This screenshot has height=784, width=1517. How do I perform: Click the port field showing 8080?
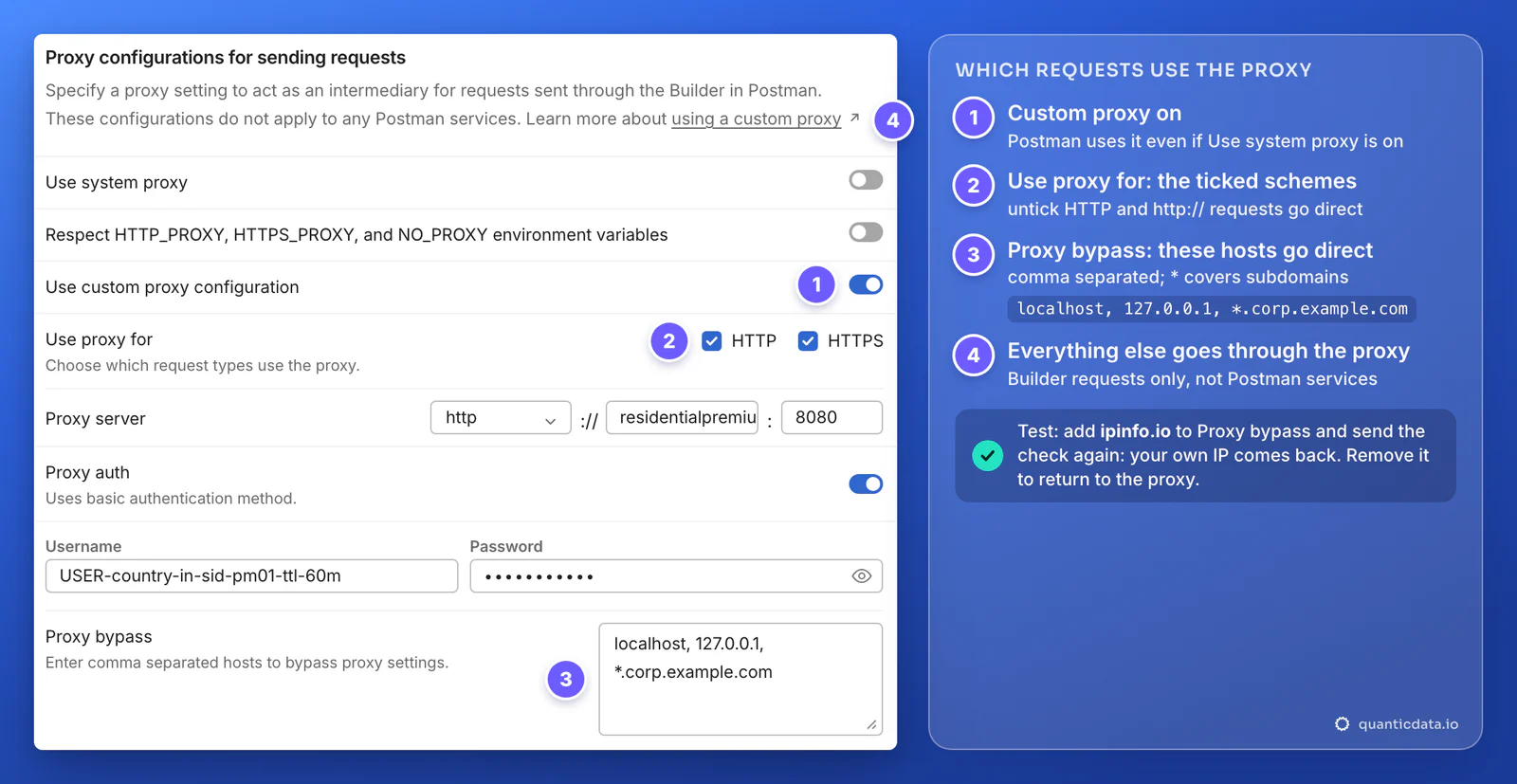point(832,418)
